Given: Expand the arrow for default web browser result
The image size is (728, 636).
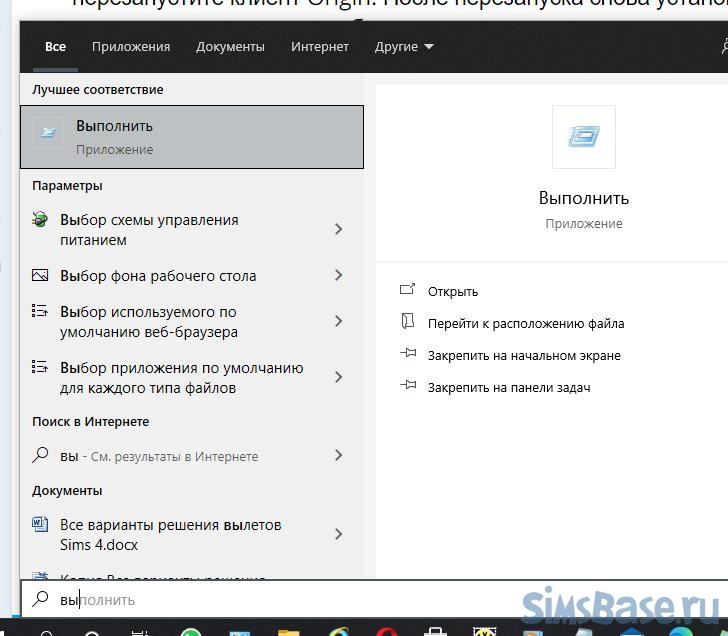Looking at the screenshot, I should 338,321.
